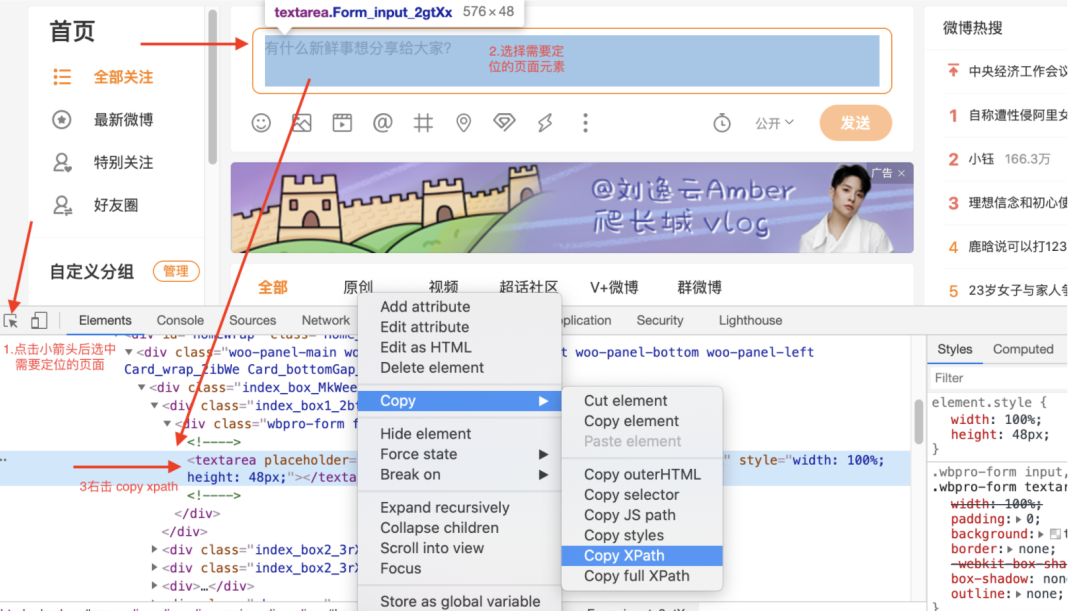Open the Elements tab in DevTools
The image size is (1080, 611).
(x=105, y=320)
